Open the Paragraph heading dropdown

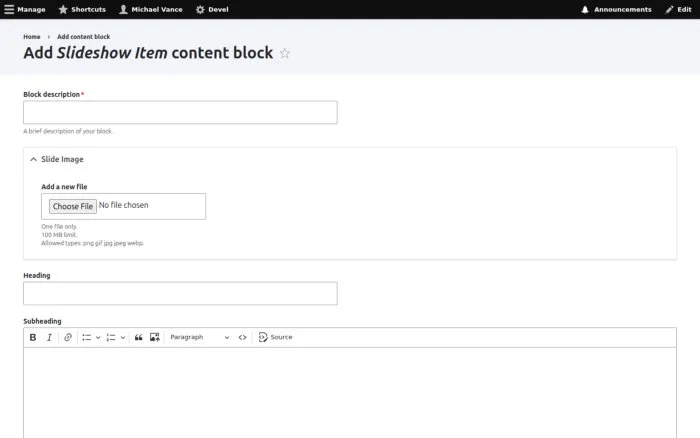(x=200, y=338)
